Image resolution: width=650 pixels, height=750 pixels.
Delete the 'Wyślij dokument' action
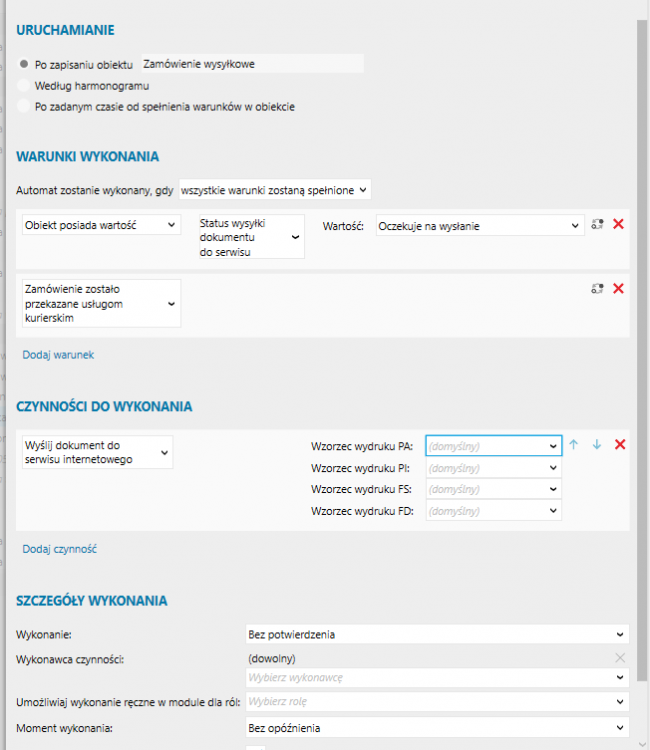click(620, 444)
